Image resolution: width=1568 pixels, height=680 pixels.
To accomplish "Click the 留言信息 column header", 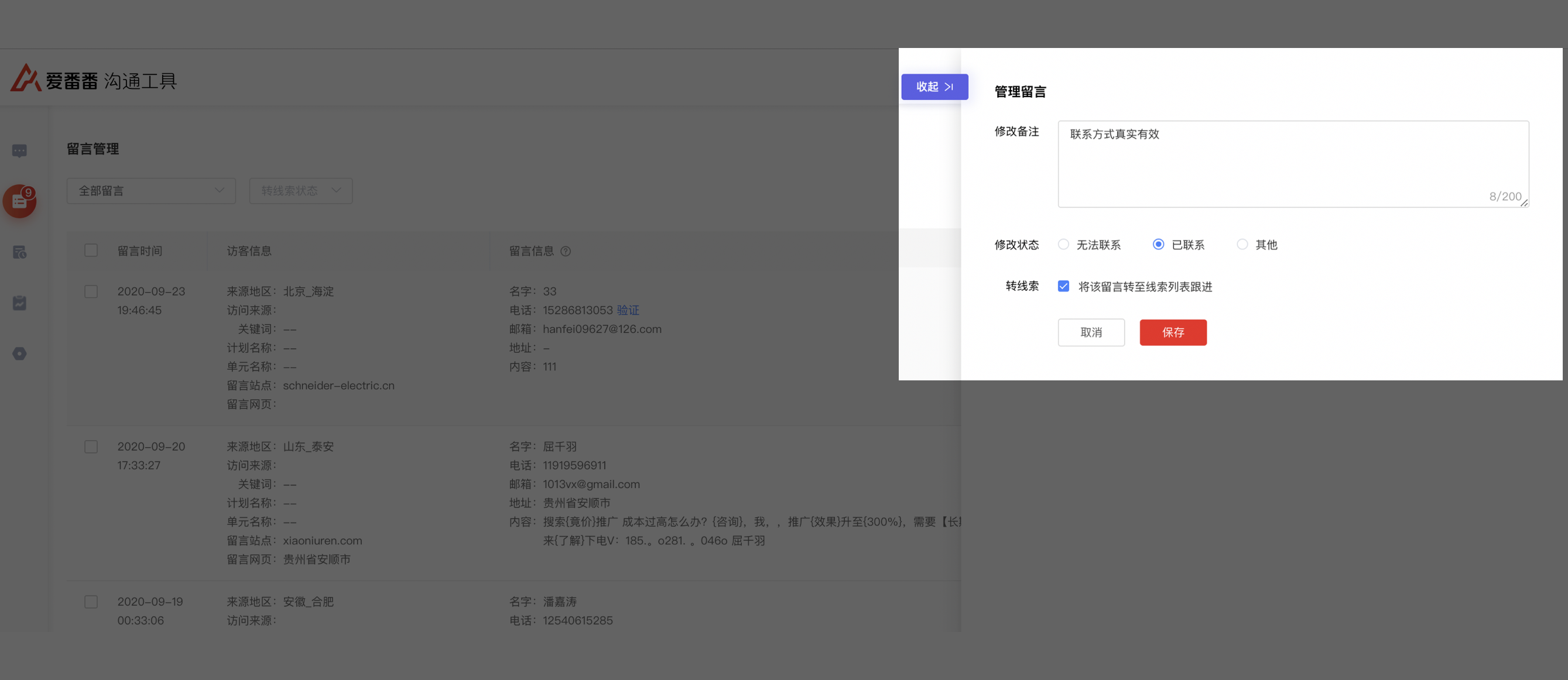I will tap(532, 251).
